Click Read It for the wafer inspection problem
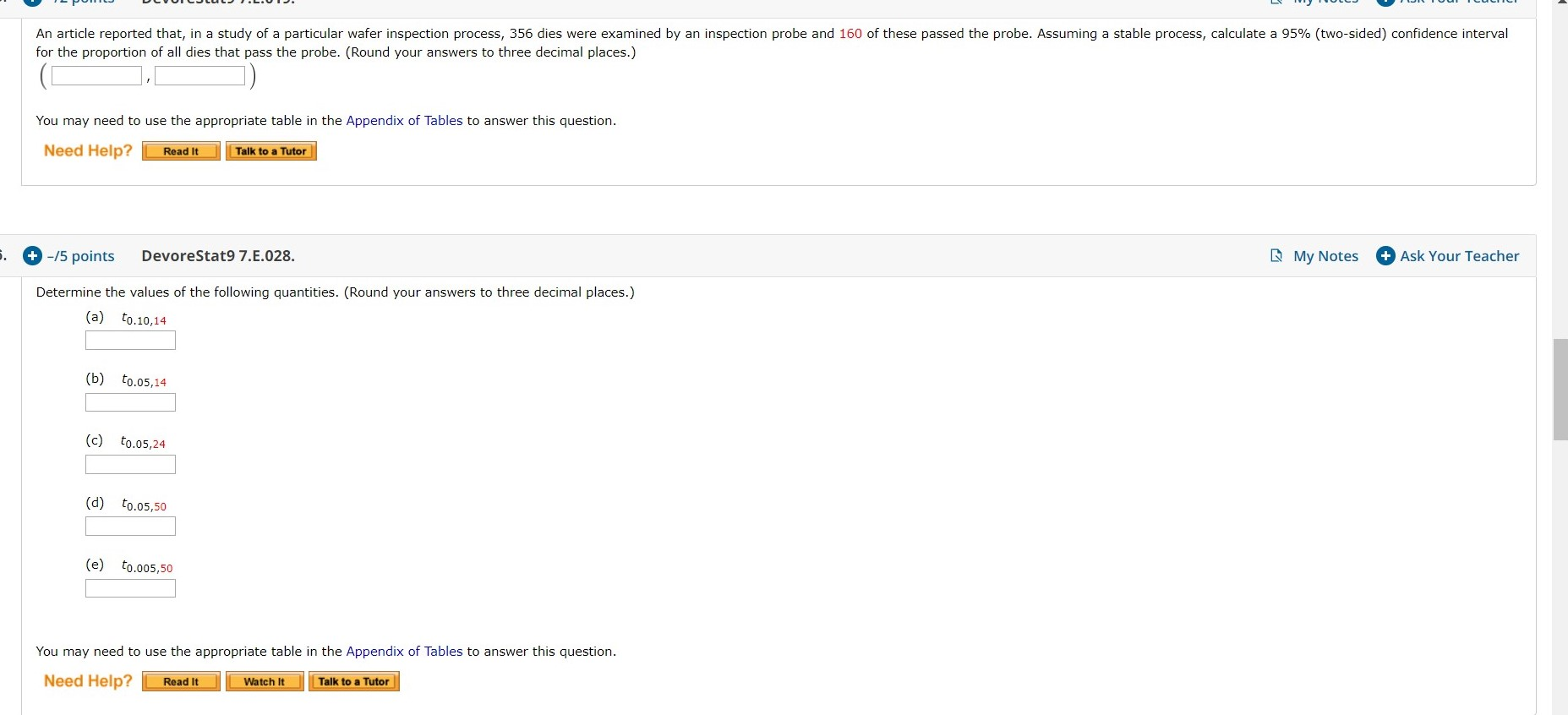1568x715 pixels. 180,151
